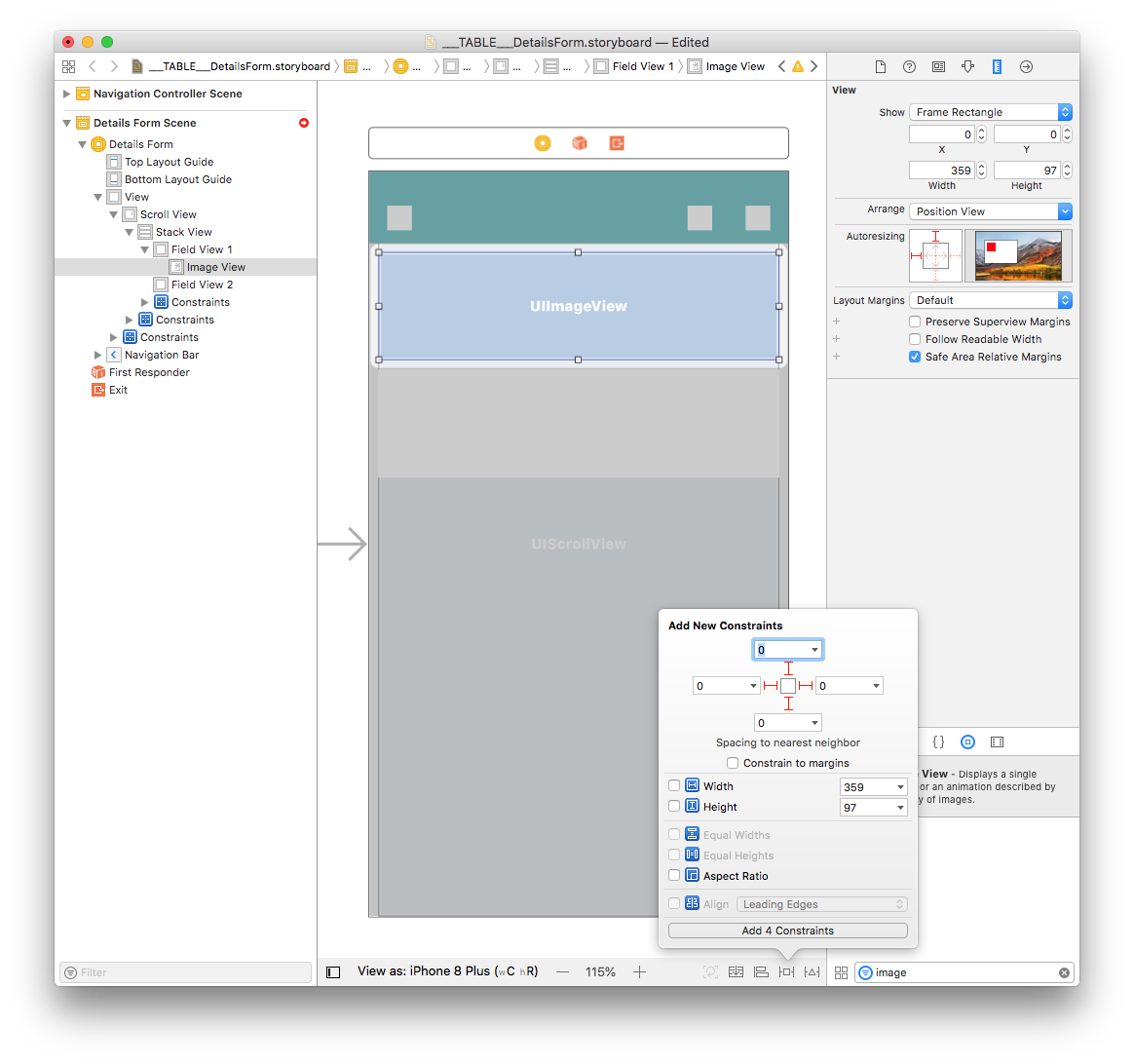
Task: Increment the frame Width stepper
Action: pyautogui.click(x=981, y=167)
